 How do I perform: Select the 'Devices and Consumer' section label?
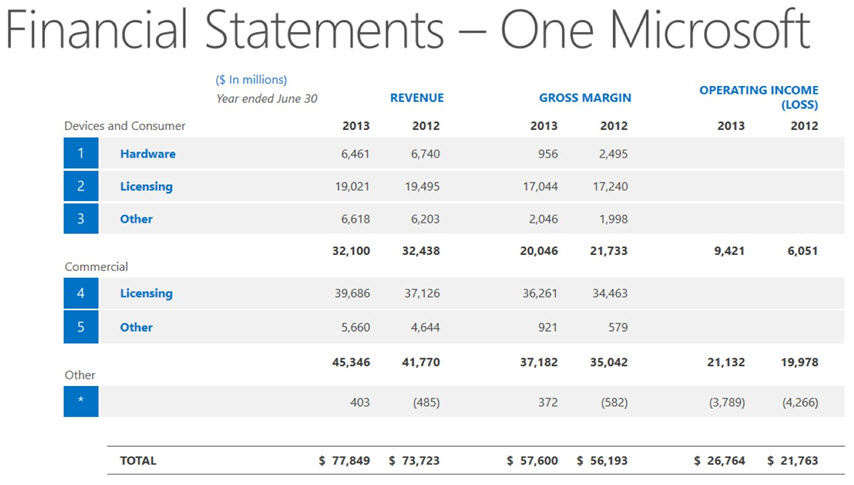coord(125,126)
